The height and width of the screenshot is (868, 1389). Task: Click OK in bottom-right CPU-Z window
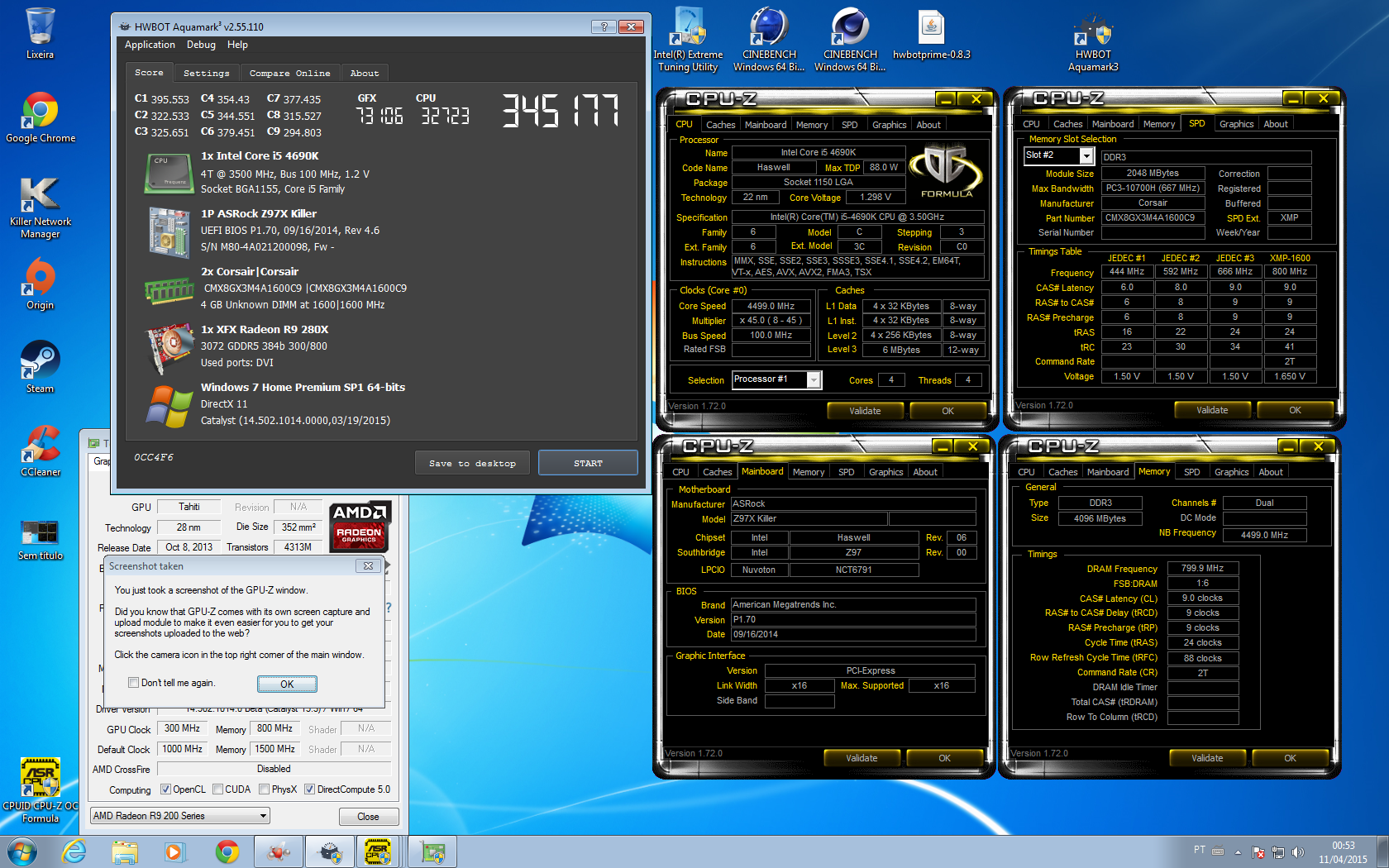1290,758
